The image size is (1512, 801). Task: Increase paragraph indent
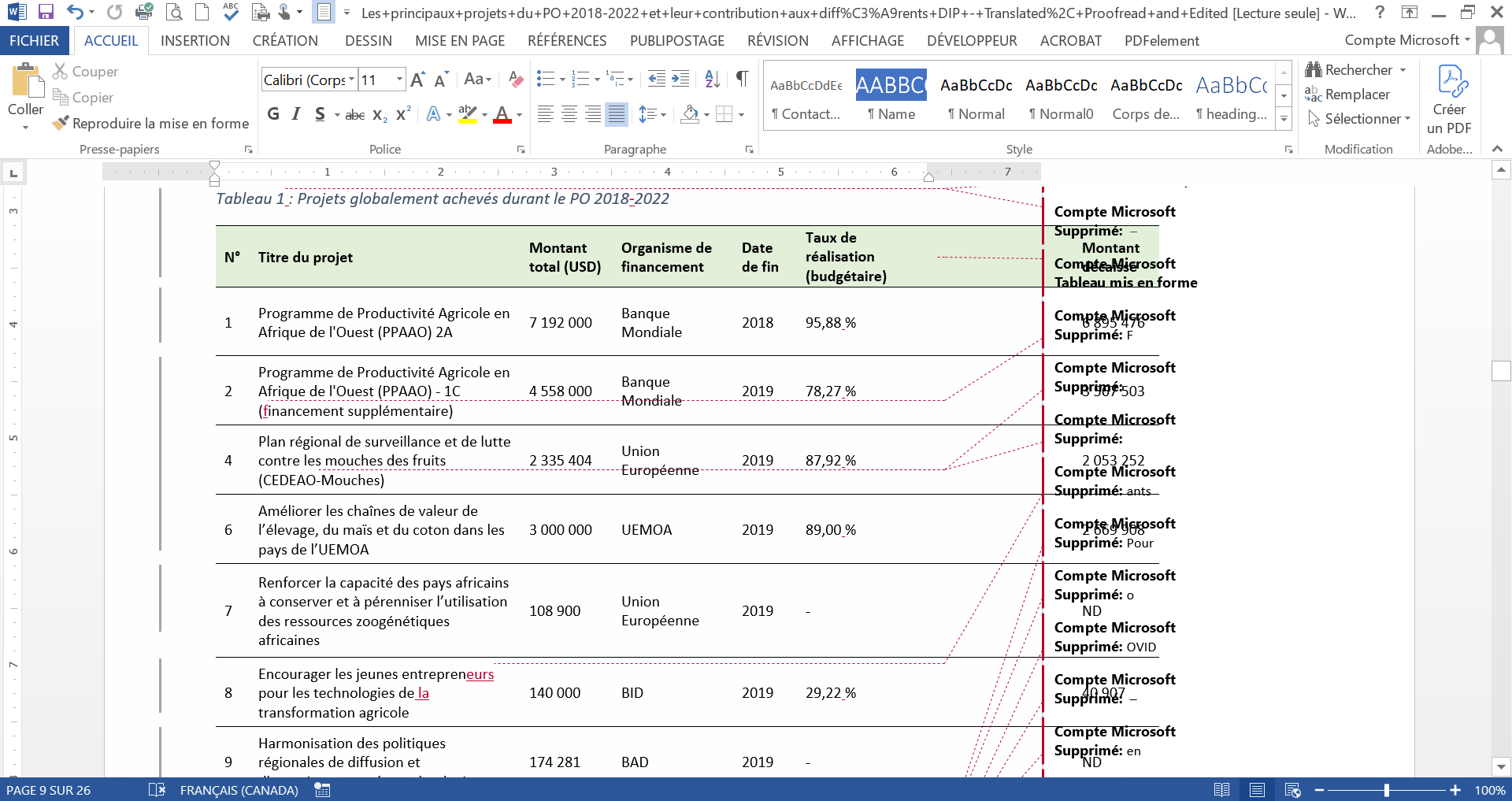pyautogui.click(x=680, y=79)
